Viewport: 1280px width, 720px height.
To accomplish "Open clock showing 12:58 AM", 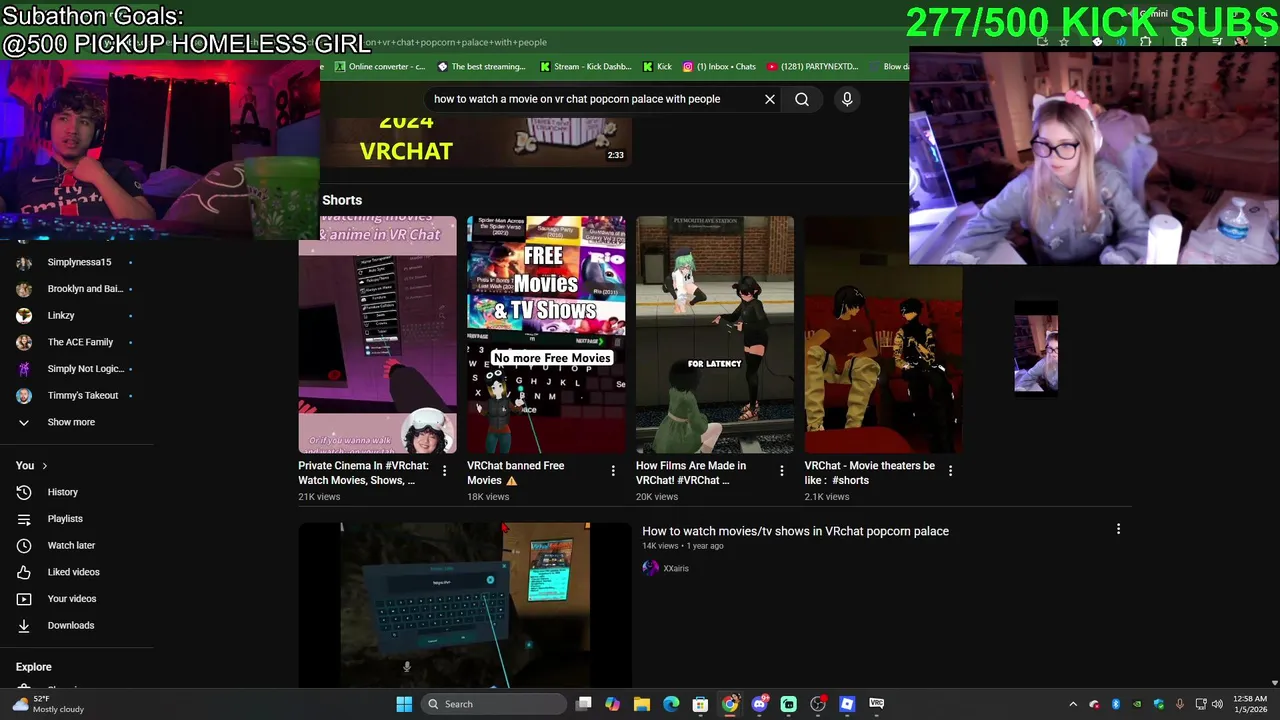I will [1250, 704].
